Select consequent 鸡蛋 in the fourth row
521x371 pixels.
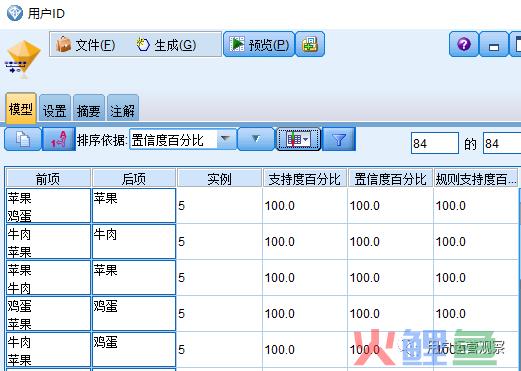point(134,314)
